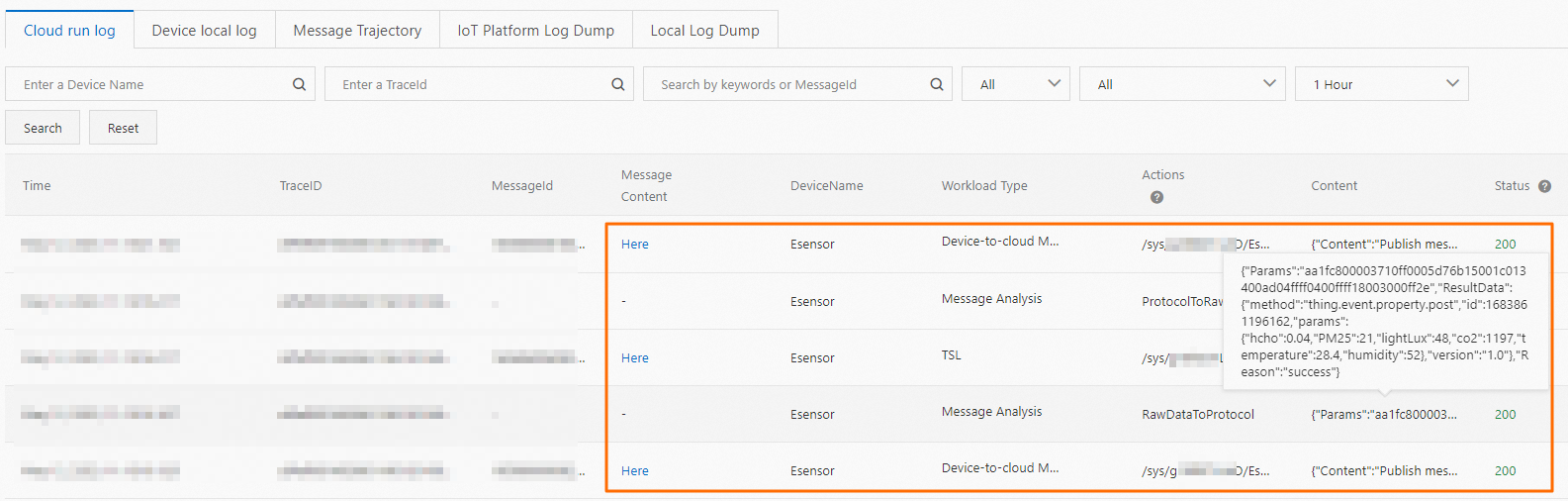Open Here link in last Device-to-cloud row

pos(635,471)
